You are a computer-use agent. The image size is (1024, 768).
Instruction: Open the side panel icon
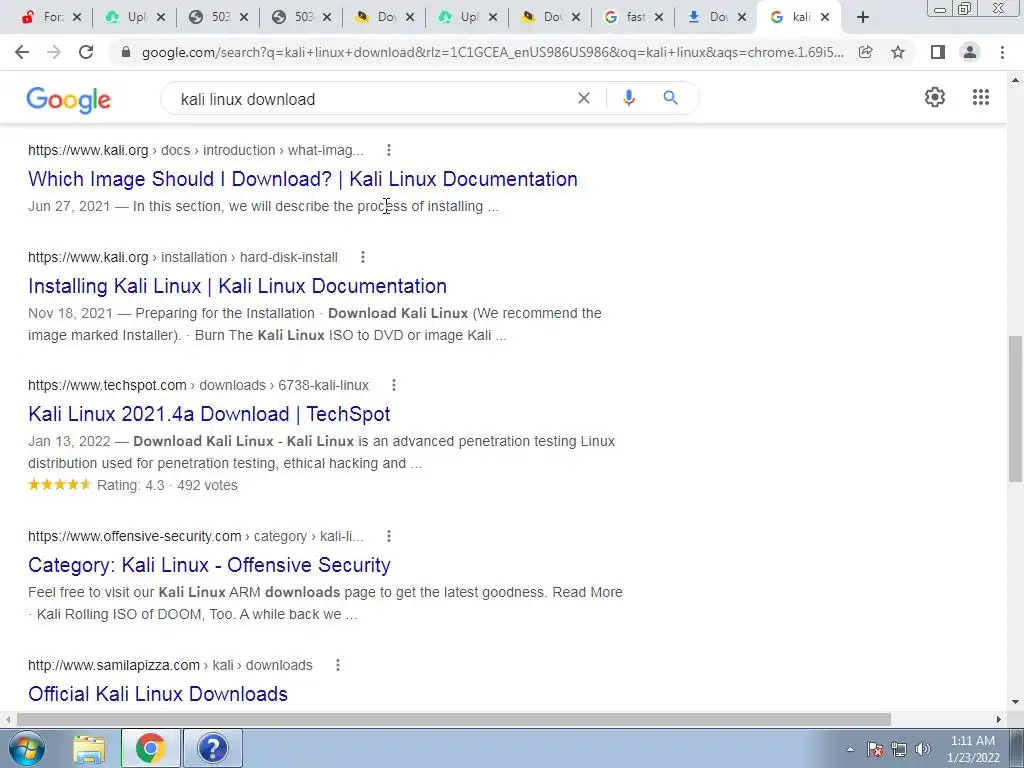click(938, 52)
